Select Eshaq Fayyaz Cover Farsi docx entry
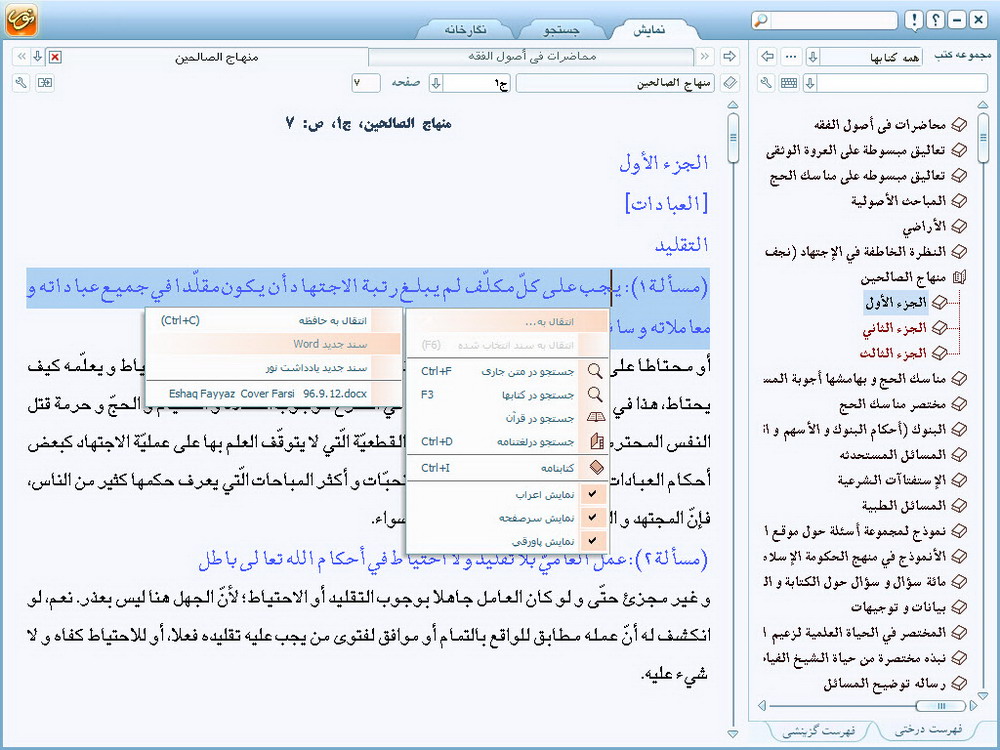This screenshot has width=1000, height=750. tap(274, 393)
